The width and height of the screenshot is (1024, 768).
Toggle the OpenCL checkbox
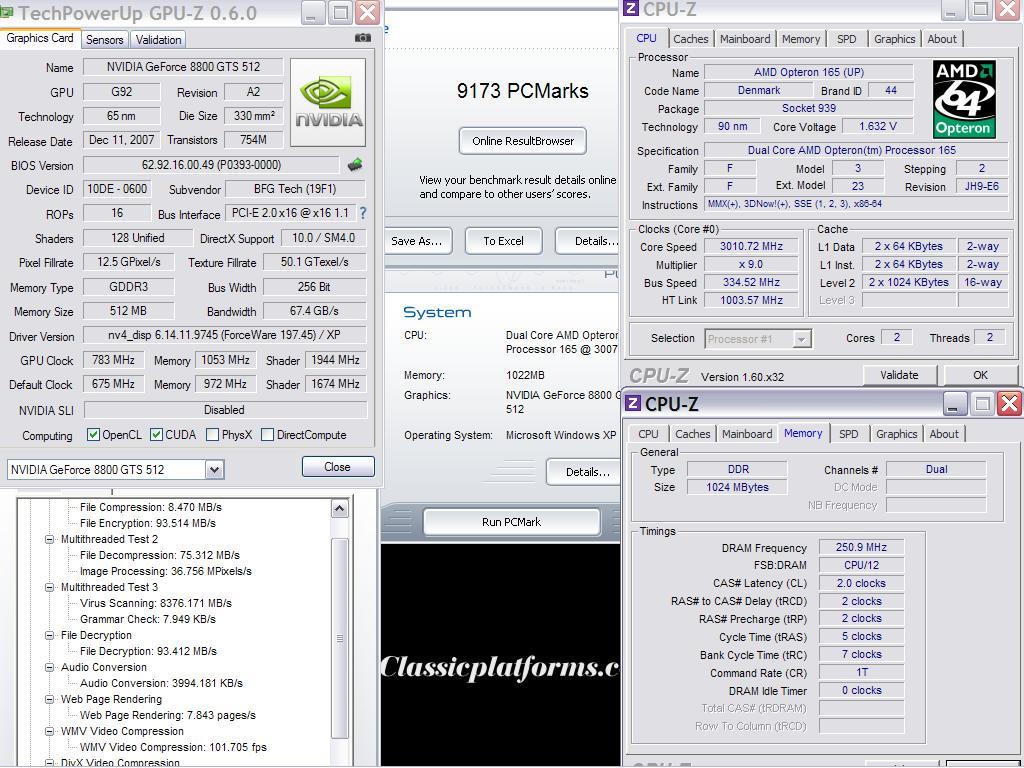coord(93,435)
